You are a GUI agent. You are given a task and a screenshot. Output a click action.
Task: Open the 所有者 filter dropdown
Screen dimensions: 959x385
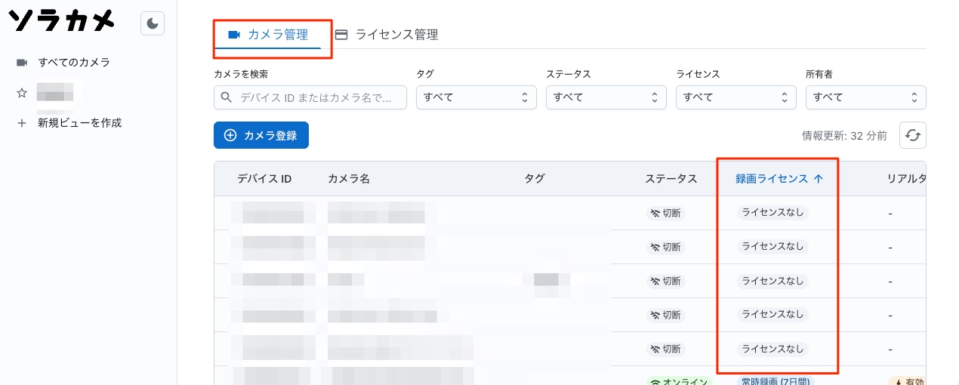(866, 97)
